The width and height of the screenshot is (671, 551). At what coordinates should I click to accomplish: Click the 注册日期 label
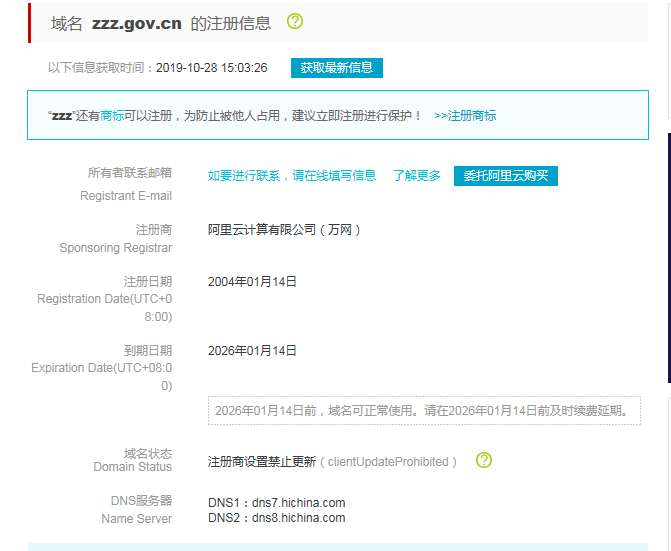point(148,281)
